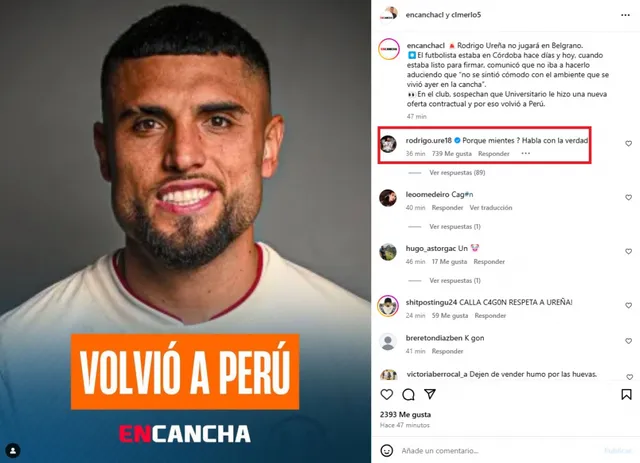Click Ver traducción on leoomedeiro comment
The height and width of the screenshot is (463, 640).
point(491,208)
